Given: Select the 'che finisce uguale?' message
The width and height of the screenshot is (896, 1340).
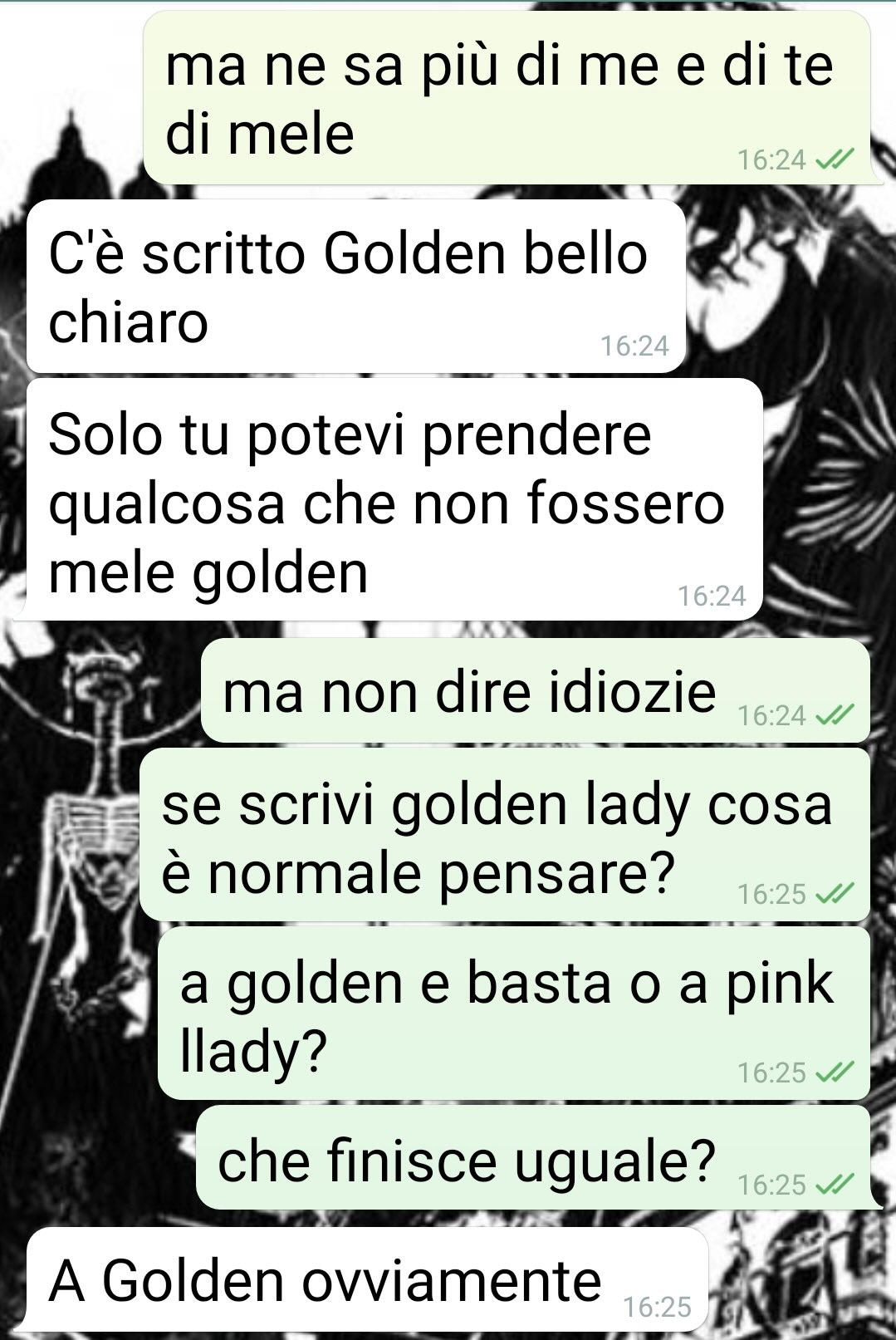Looking at the screenshot, I should click(533, 1157).
